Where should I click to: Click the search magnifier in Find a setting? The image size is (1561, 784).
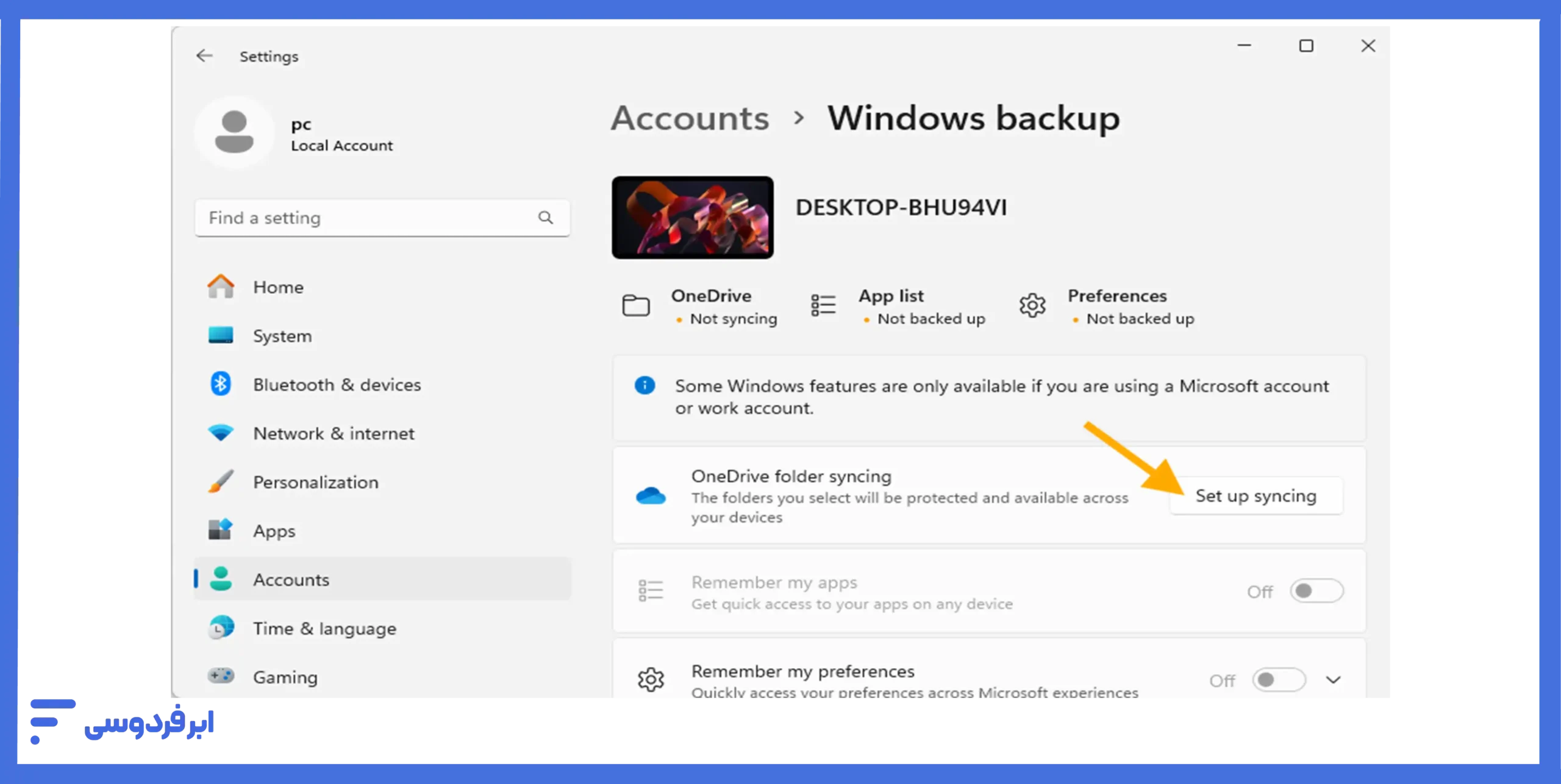click(545, 218)
